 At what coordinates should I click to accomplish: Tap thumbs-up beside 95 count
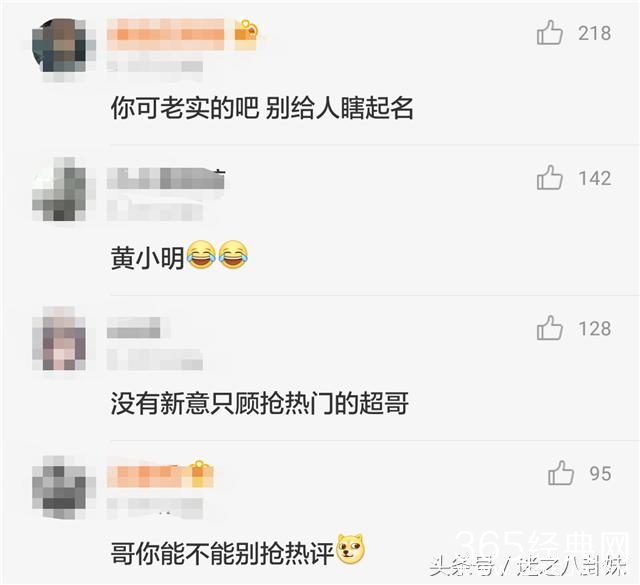[561, 473]
